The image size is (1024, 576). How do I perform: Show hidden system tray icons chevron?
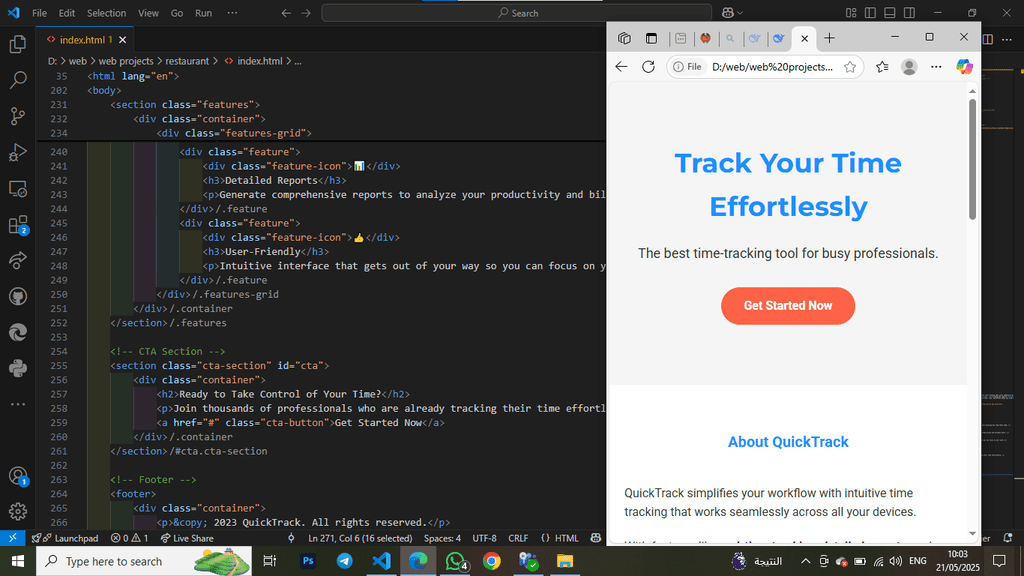pyautogui.click(x=805, y=561)
